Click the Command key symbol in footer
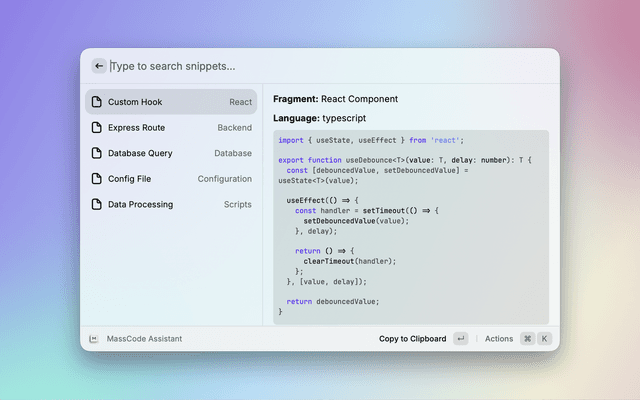Screen dimensions: 640x400 tap(527, 339)
